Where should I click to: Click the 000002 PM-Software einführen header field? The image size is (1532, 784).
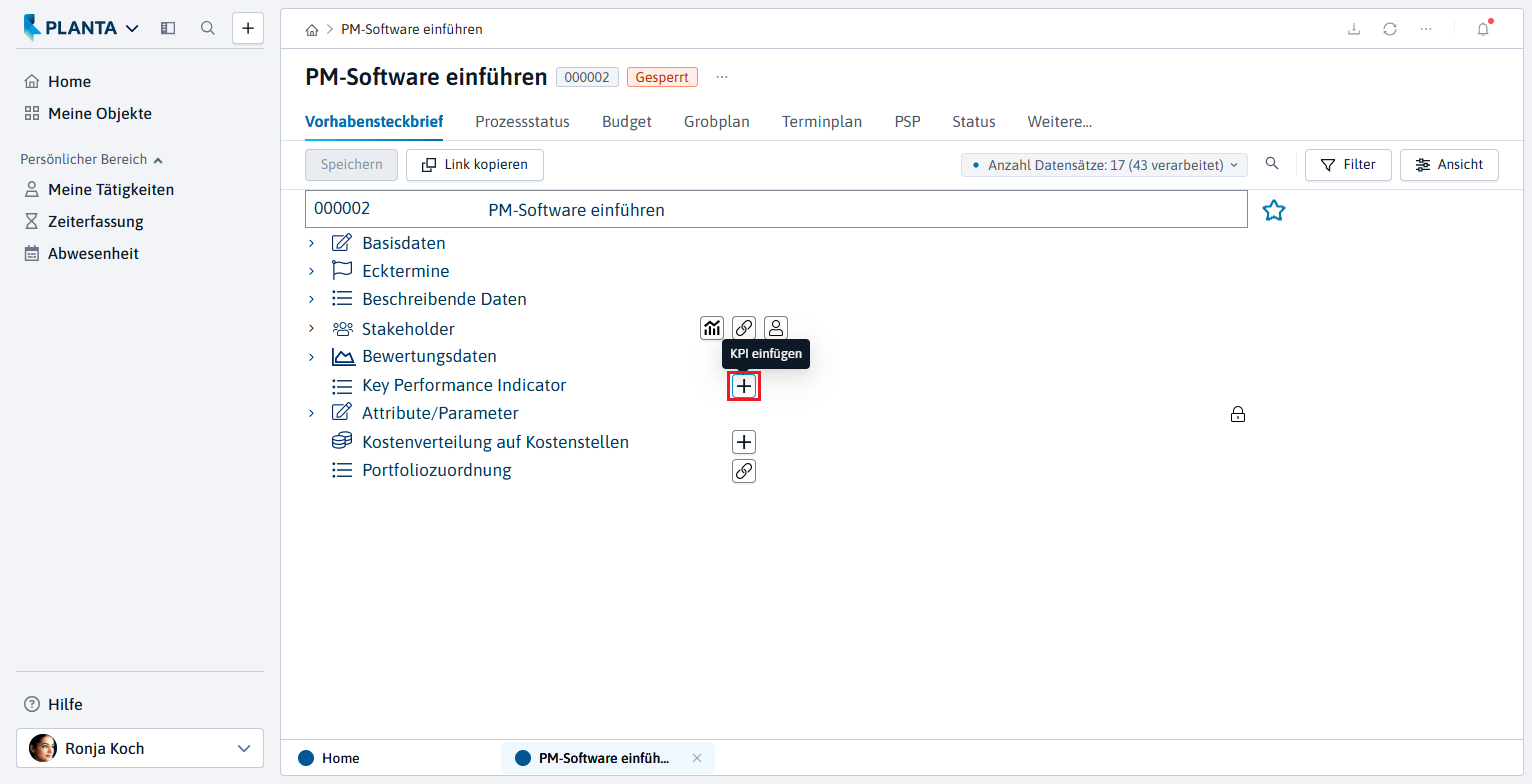[776, 210]
